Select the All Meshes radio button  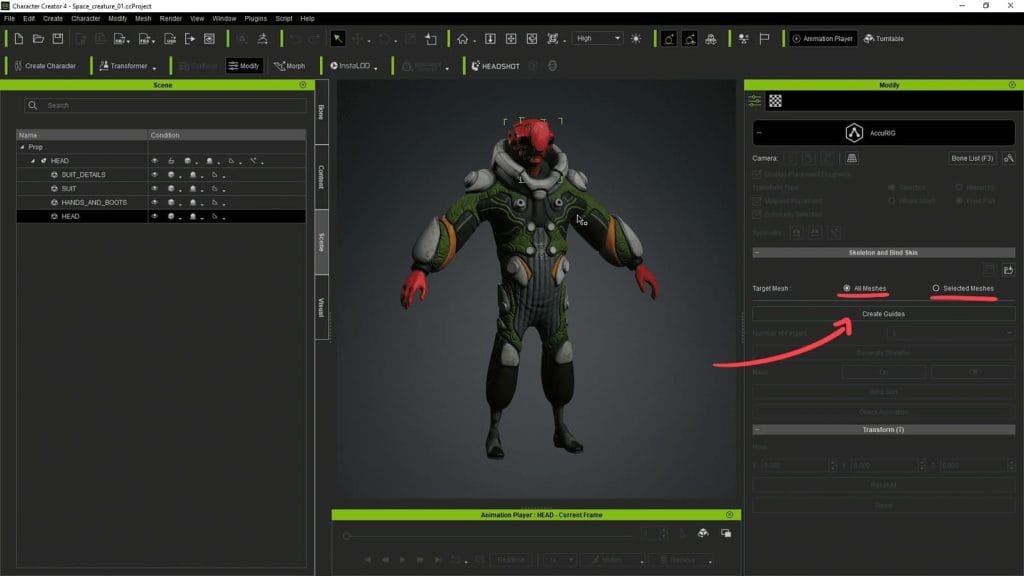[847, 288]
